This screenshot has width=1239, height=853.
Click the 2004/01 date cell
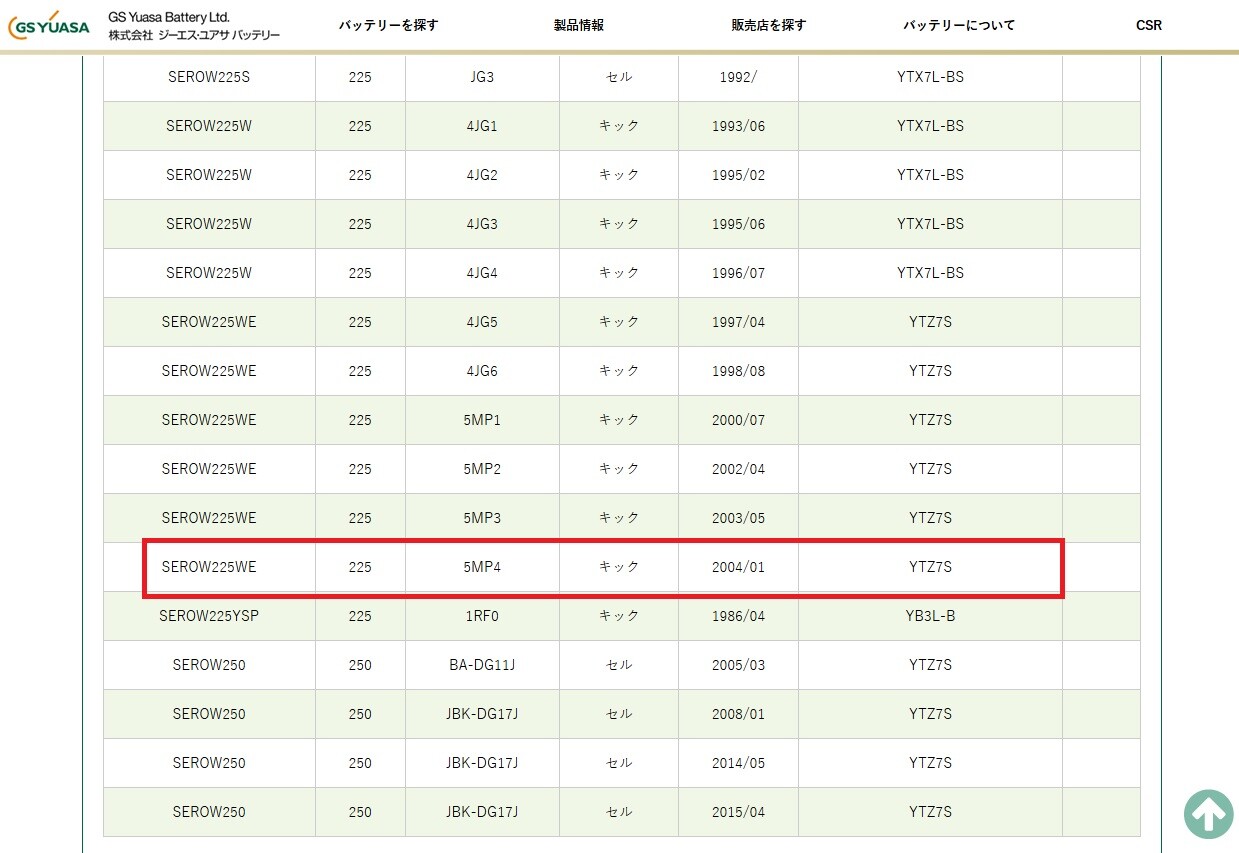point(738,567)
